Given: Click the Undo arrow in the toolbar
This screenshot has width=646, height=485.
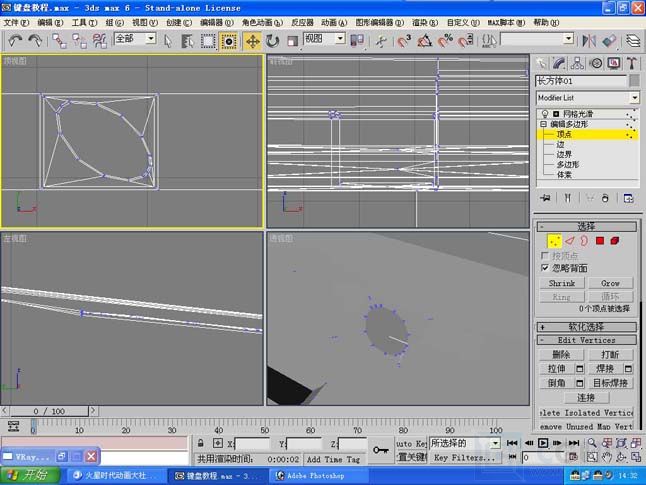Looking at the screenshot, I should 15,41.
